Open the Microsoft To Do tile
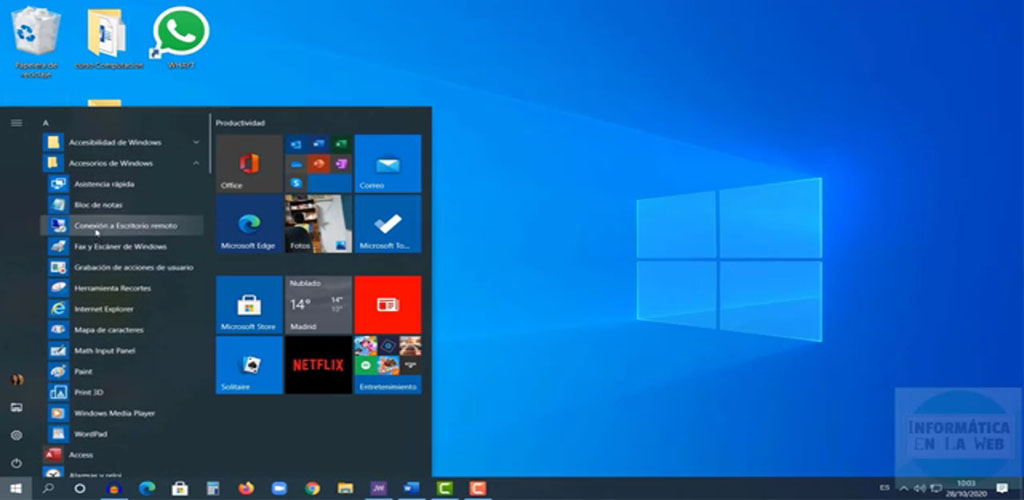 coord(388,224)
